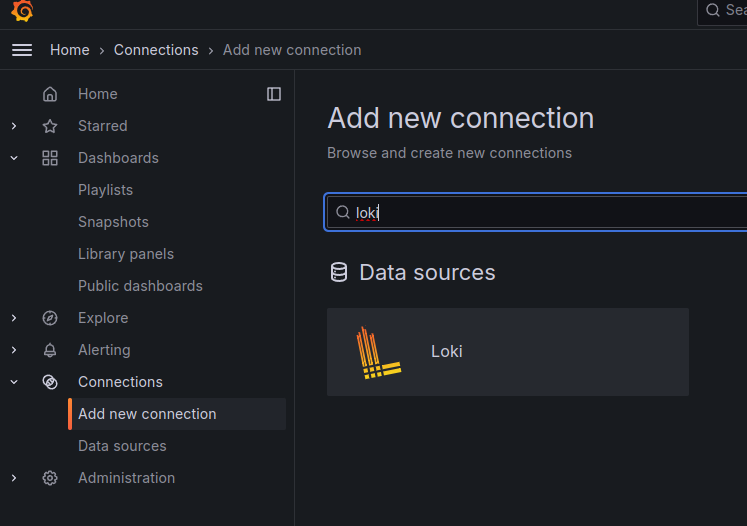Click the Grafana logo icon
Screen dimensions: 747x526
(x=22, y=11)
